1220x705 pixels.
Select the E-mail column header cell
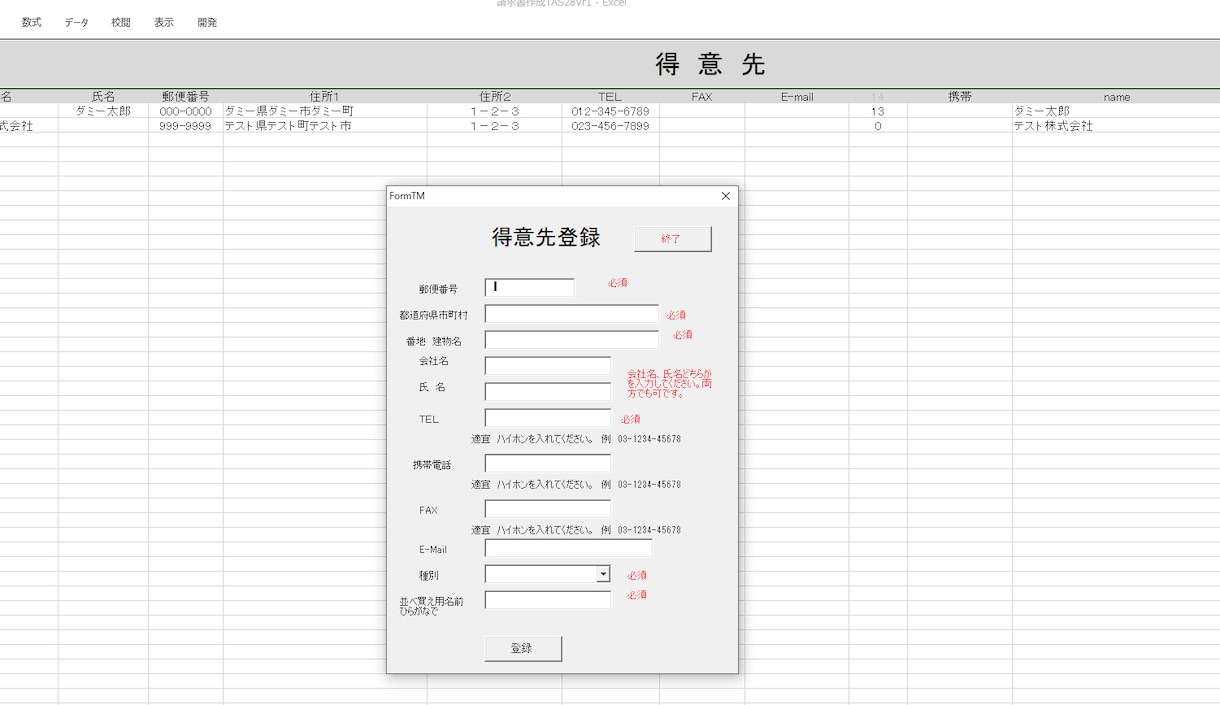(x=797, y=97)
